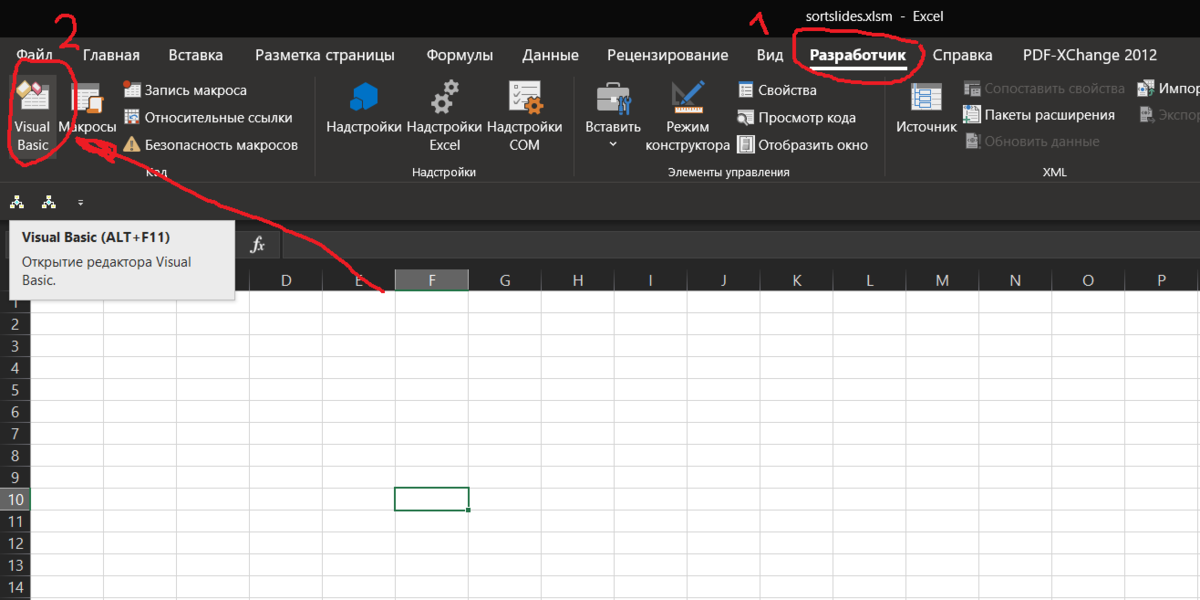
Task: Switch to the Вид tab
Action: click(x=770, y=55)
